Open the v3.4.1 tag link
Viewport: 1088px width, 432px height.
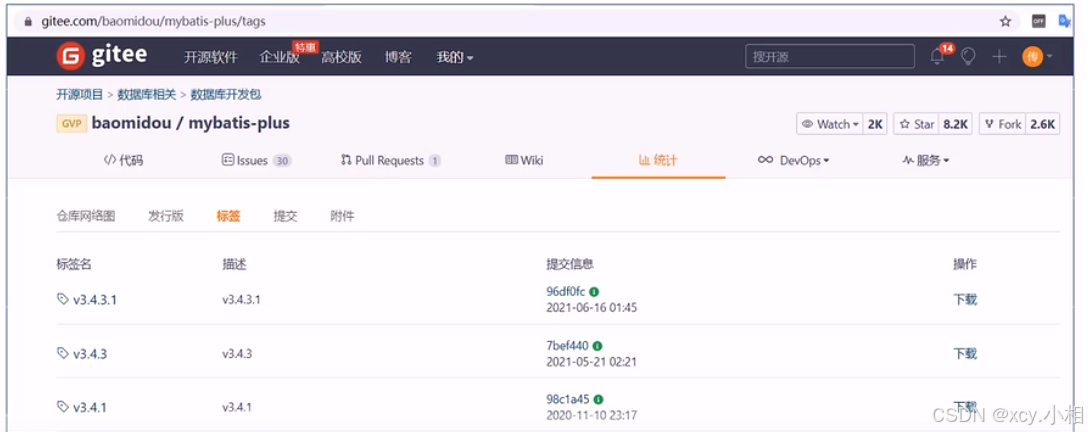point(90,407)
